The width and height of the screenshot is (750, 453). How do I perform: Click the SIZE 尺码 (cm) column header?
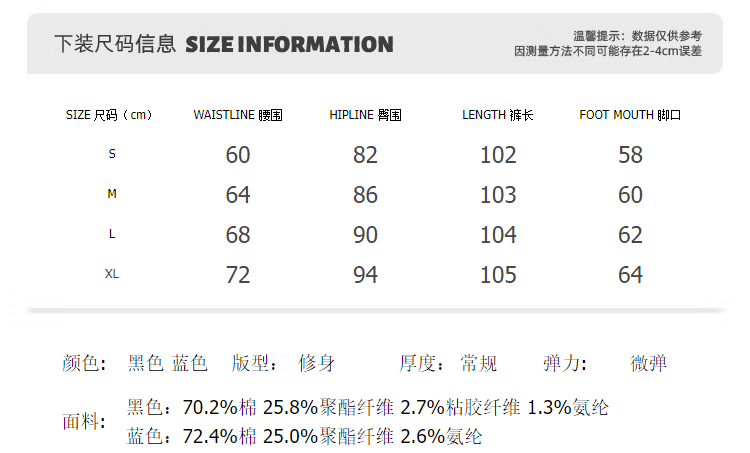109,115
